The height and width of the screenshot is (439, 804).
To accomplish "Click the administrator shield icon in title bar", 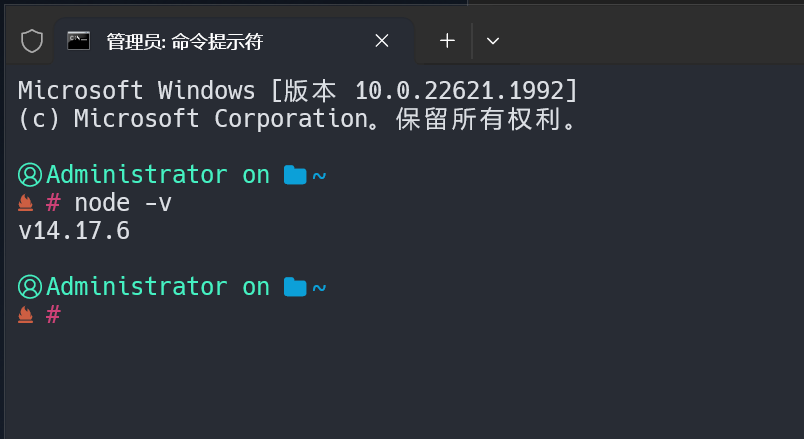I will pos(32,41).
